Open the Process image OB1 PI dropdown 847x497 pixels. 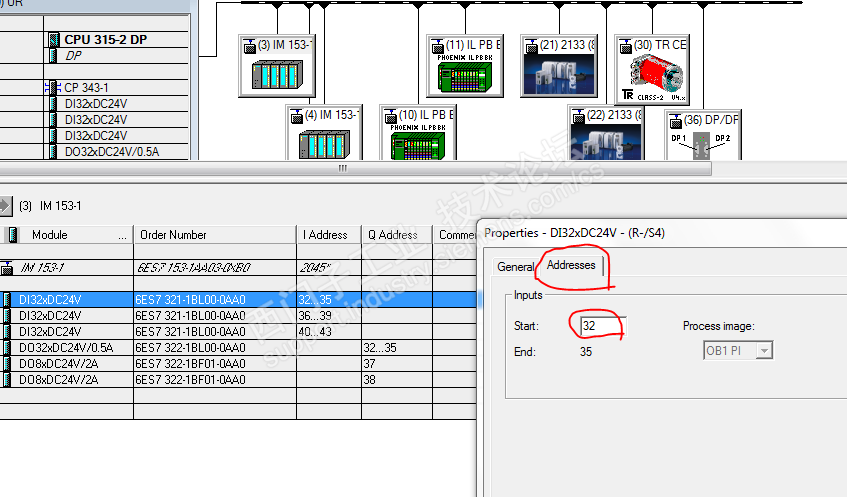coord(738,351)
